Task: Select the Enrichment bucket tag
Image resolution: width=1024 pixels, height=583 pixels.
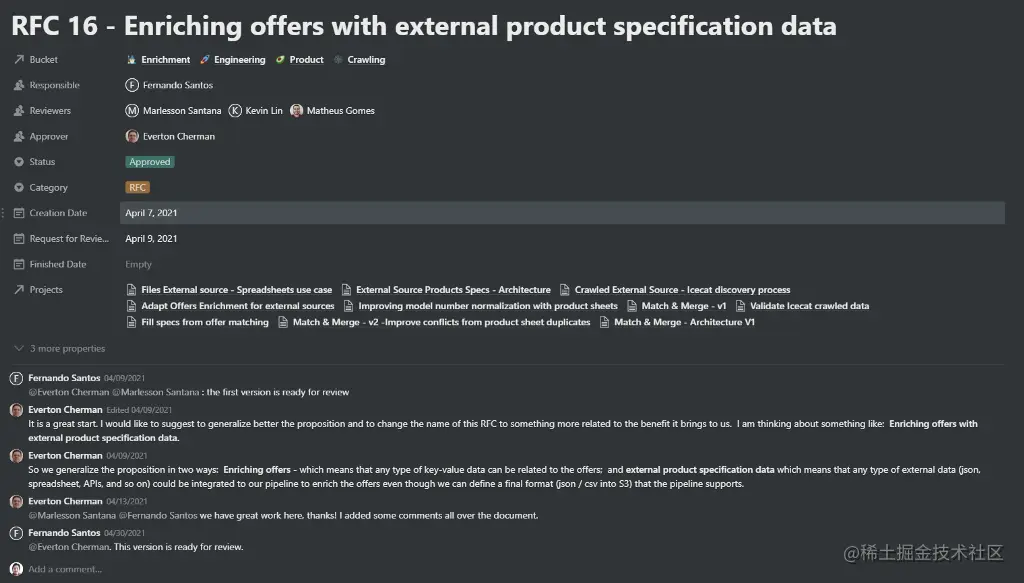Action: click(159, 60)
